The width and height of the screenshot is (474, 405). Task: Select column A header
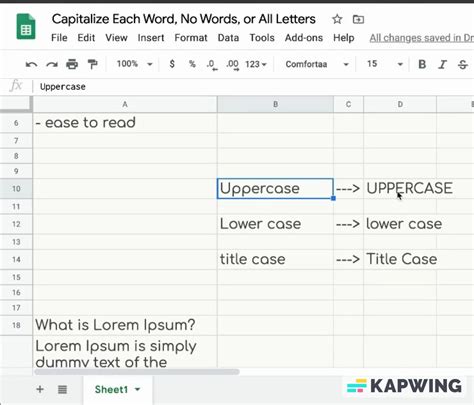click(x=125, y=104)
